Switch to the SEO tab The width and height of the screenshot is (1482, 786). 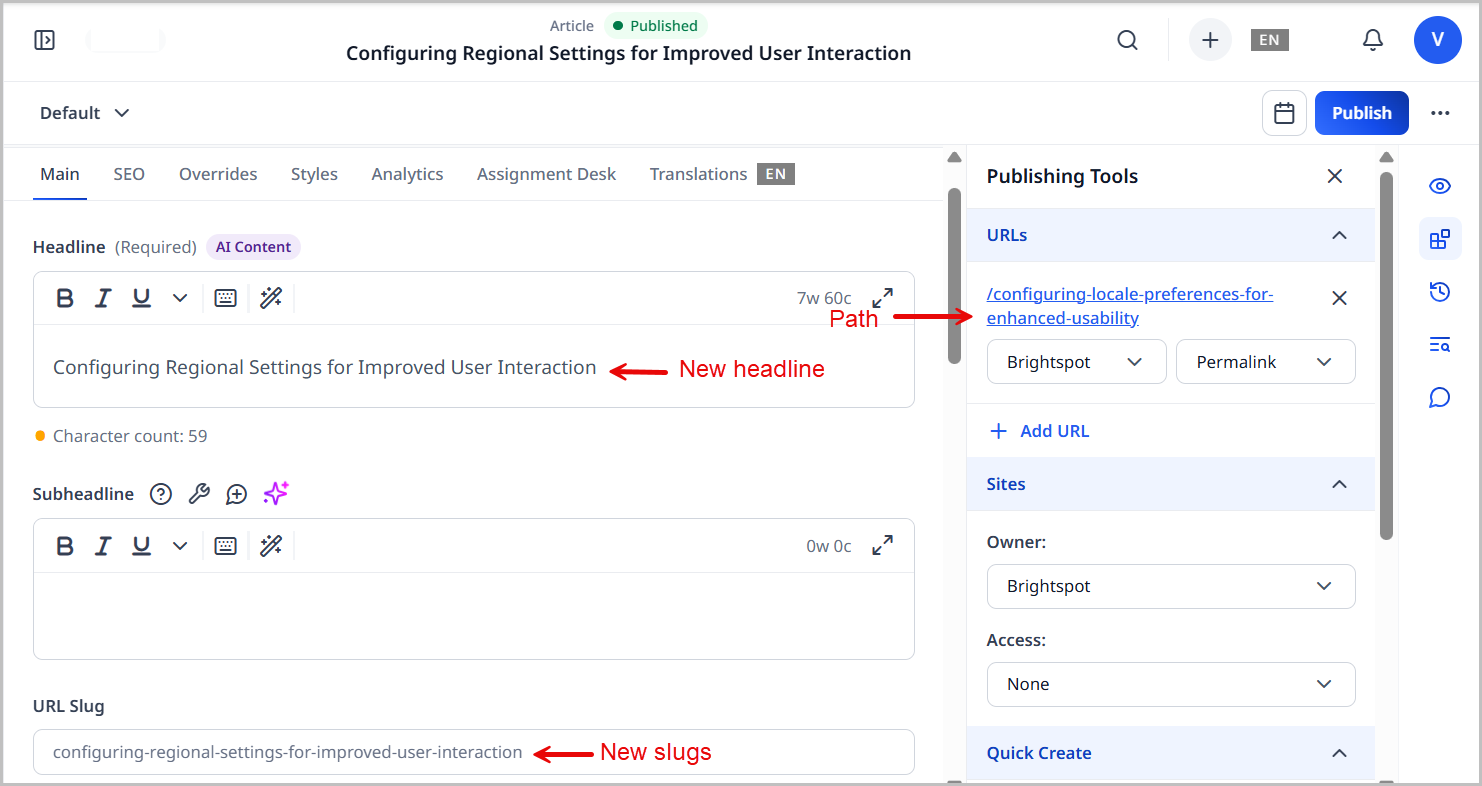click(x=129, y=174)
